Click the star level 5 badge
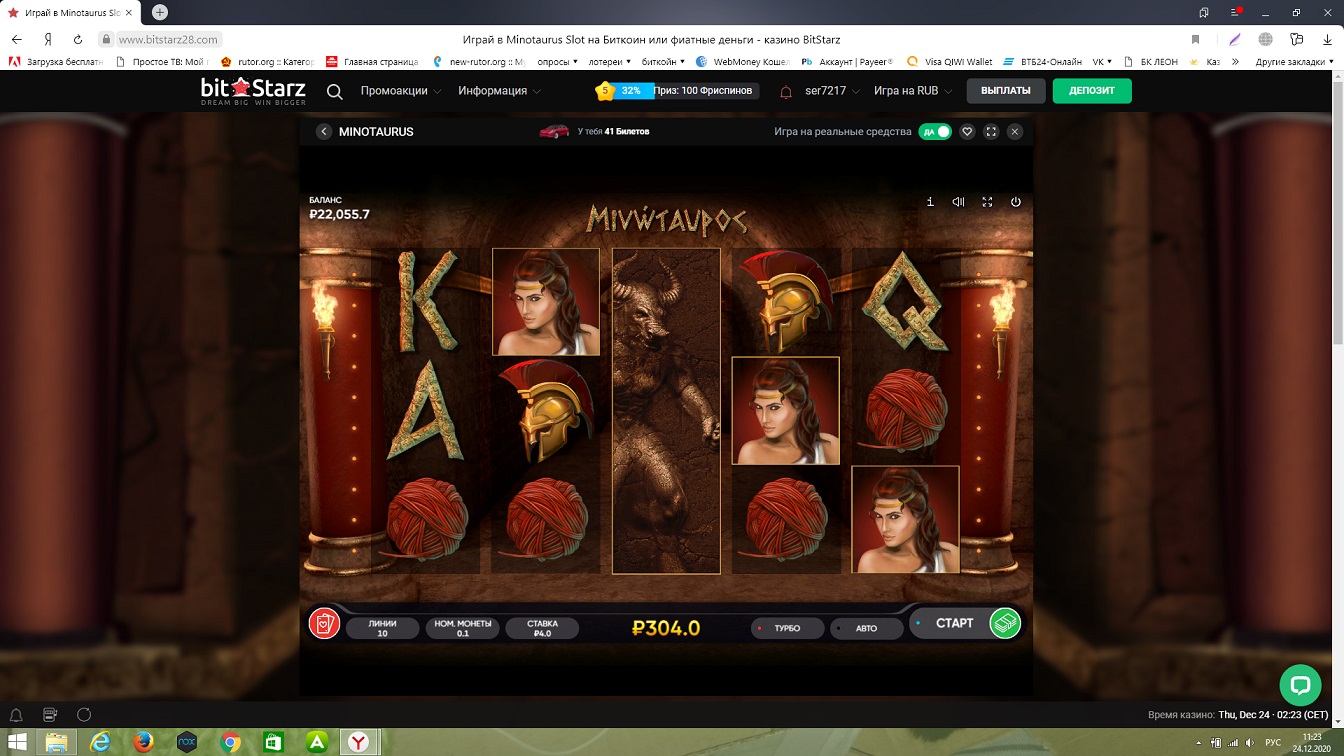 (604, 91)
